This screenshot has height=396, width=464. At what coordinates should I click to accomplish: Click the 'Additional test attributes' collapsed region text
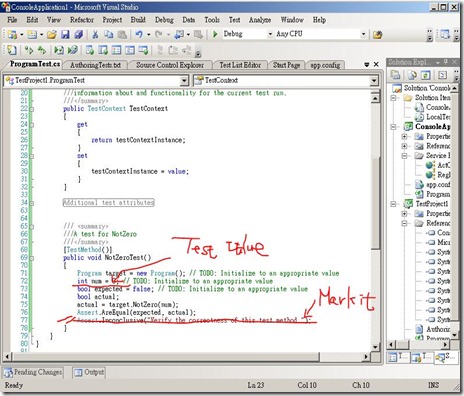(x=109, y=203)
